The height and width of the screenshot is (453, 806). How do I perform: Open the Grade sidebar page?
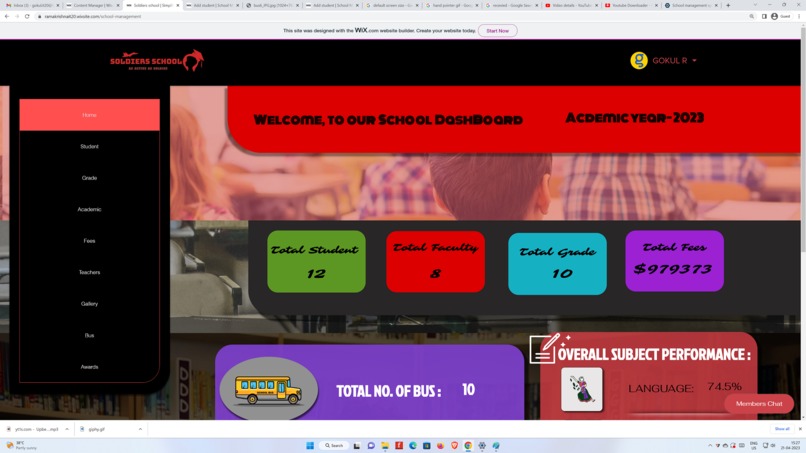pos(89,178)
